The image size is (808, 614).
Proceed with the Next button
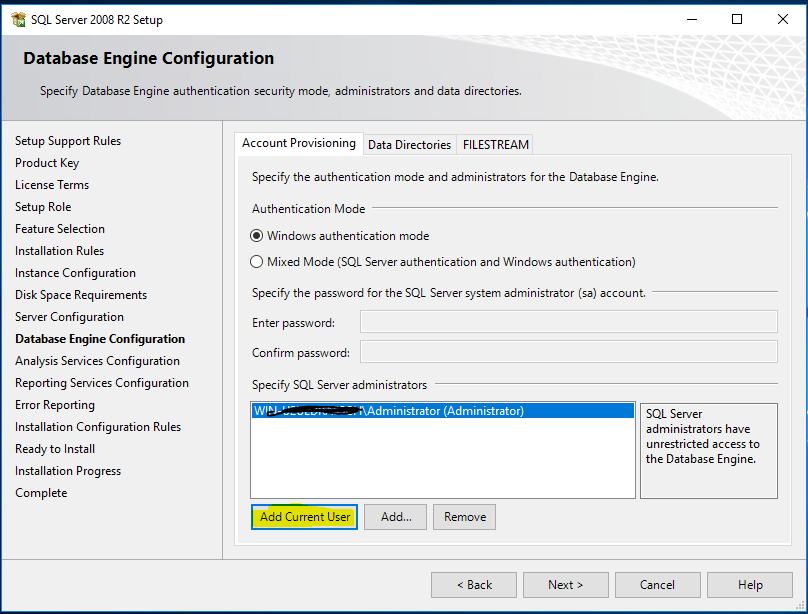point(566,585)
